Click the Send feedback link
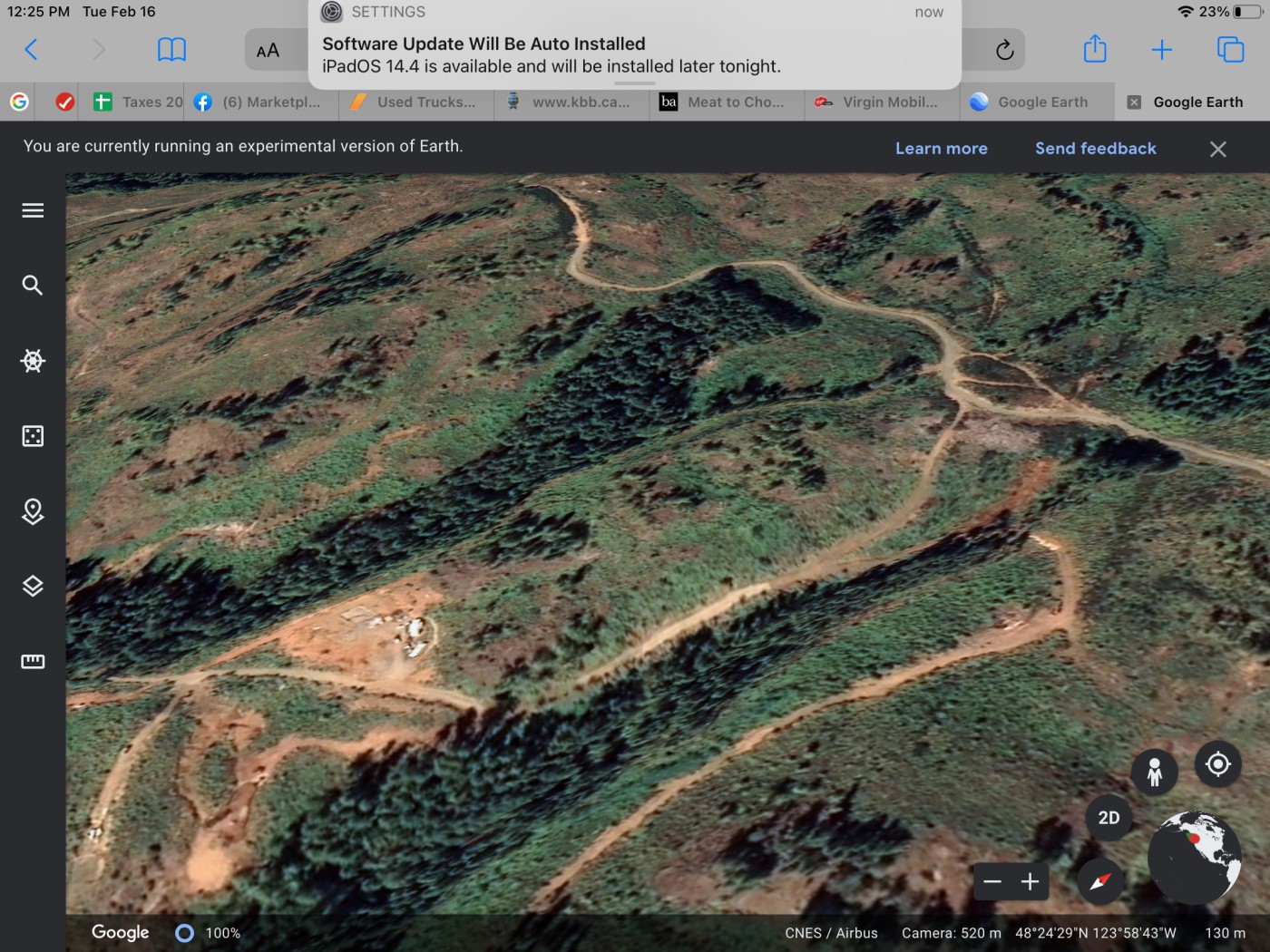The image size is (1270, 952). 1096,149
